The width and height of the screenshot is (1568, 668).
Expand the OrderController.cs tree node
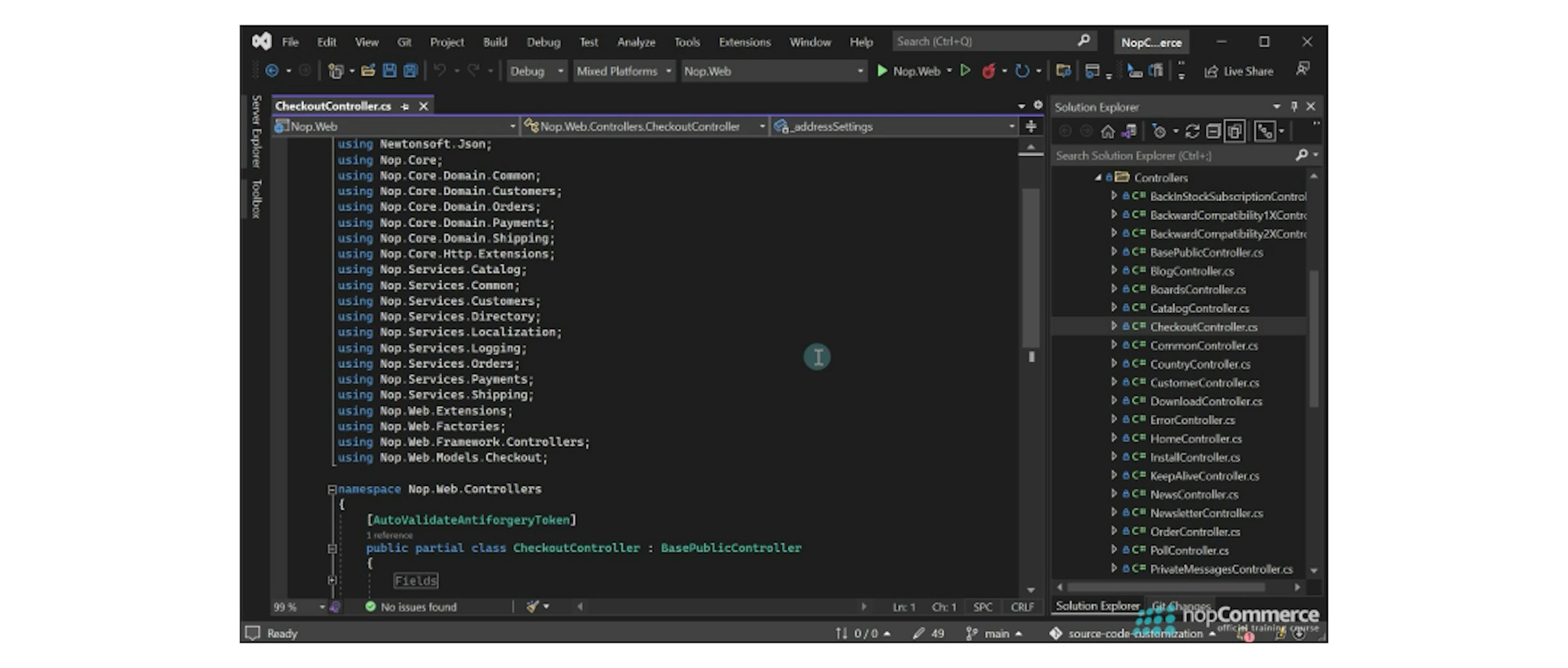click(x=1113, y=531)
